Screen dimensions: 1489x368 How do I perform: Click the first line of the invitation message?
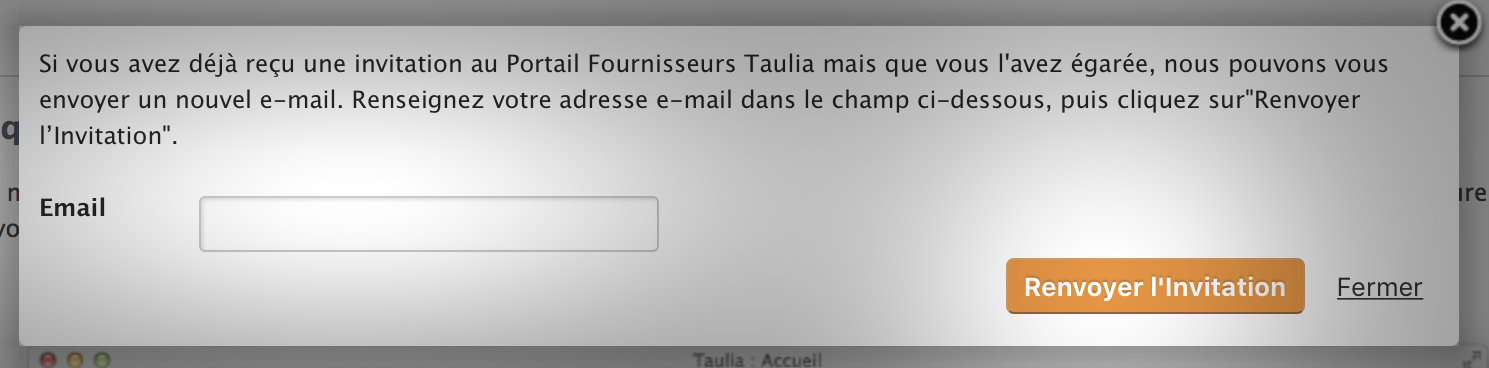click(713, 66)
